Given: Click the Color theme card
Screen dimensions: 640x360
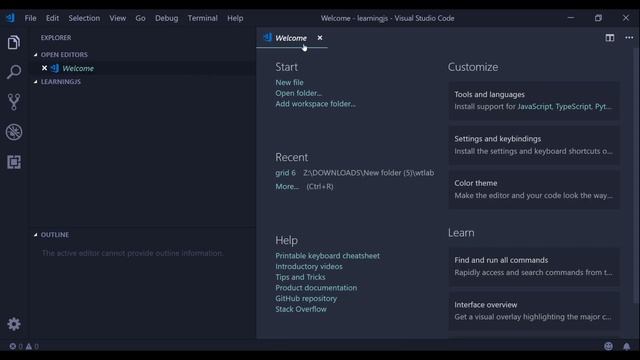Looking at the screenshot, I should pyautogui.click(x=534, y=189).
